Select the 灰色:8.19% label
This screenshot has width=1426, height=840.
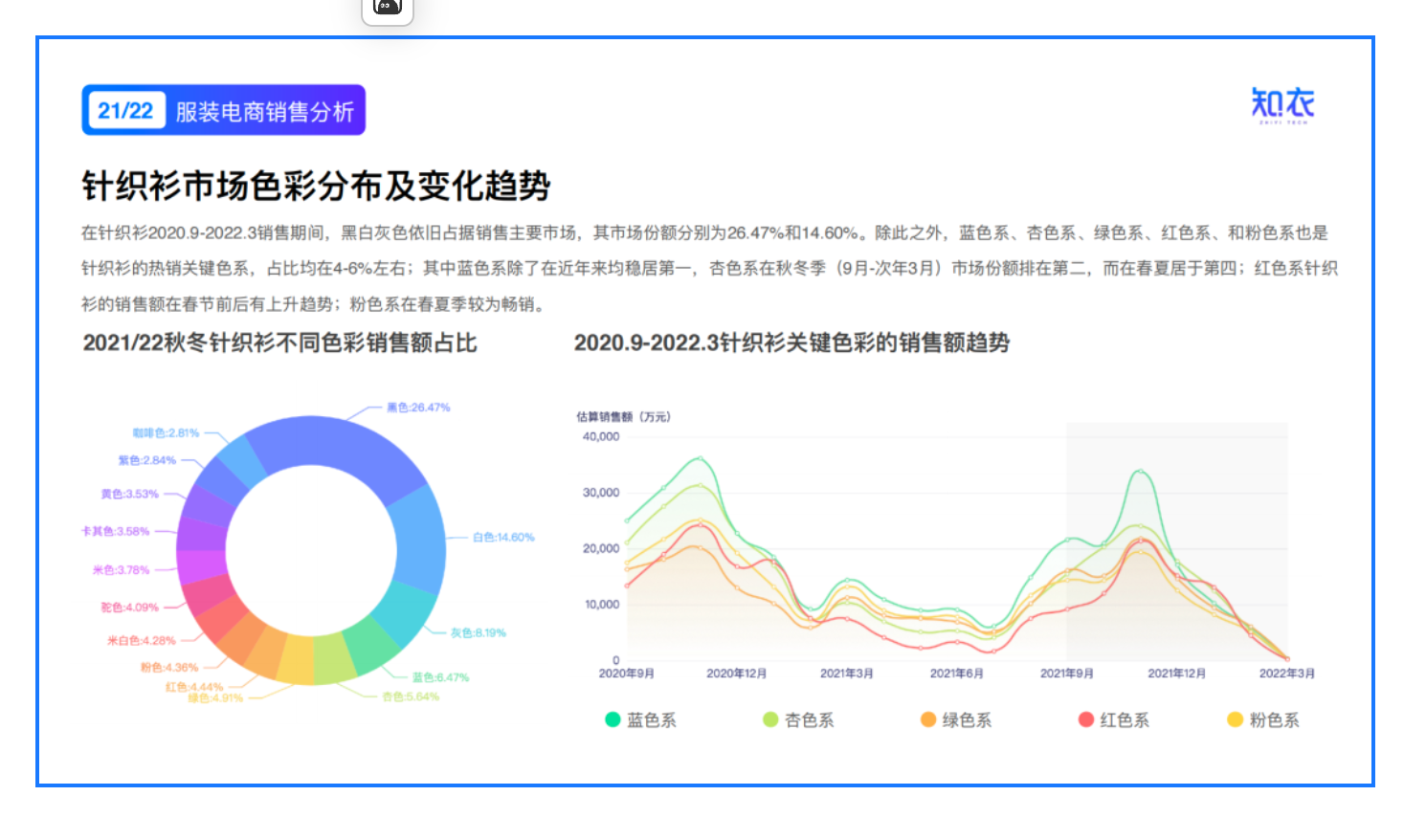(479, 633)
